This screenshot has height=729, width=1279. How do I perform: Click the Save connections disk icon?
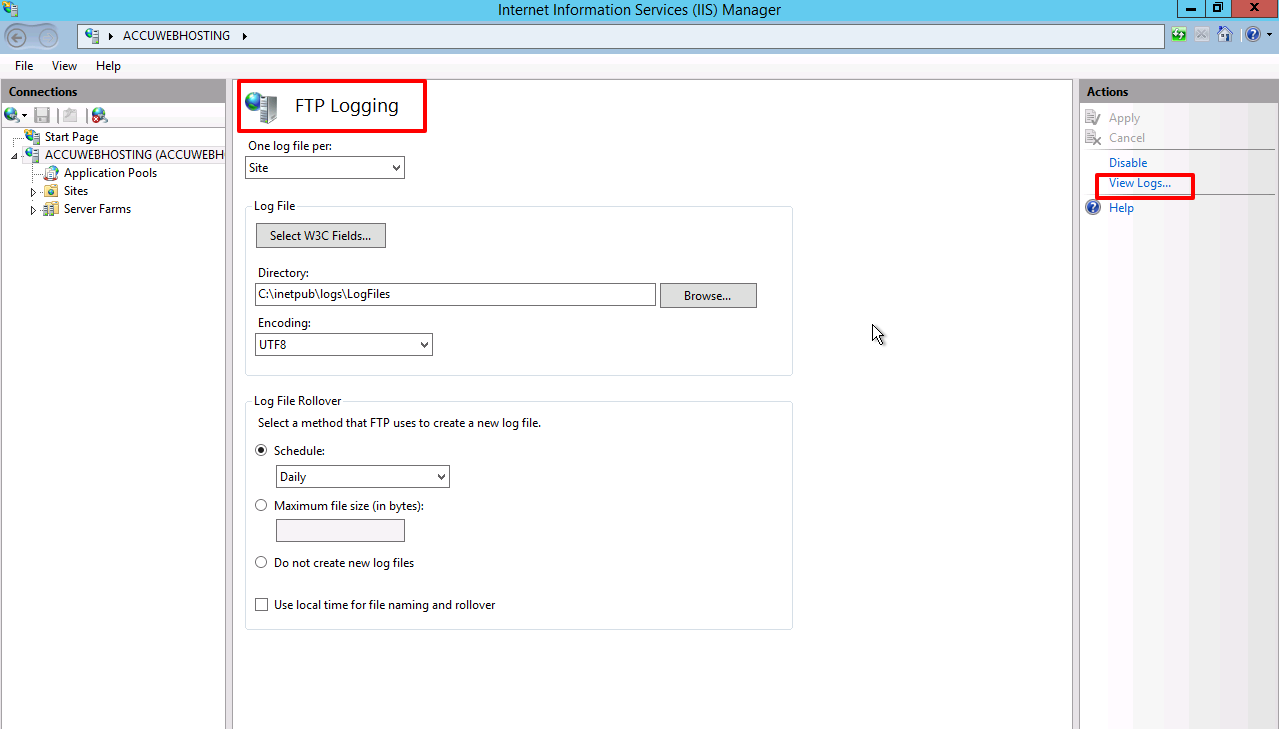[42, 115]
